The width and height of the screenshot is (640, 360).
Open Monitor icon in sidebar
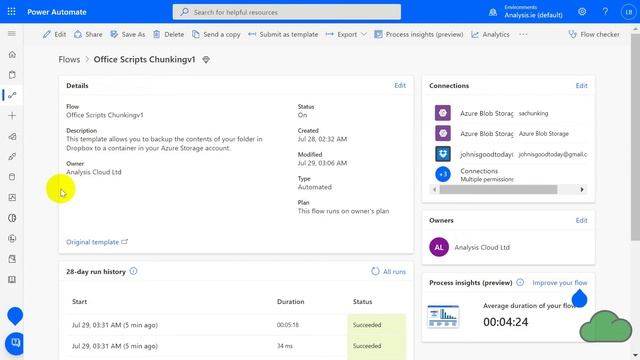[12, 198]
